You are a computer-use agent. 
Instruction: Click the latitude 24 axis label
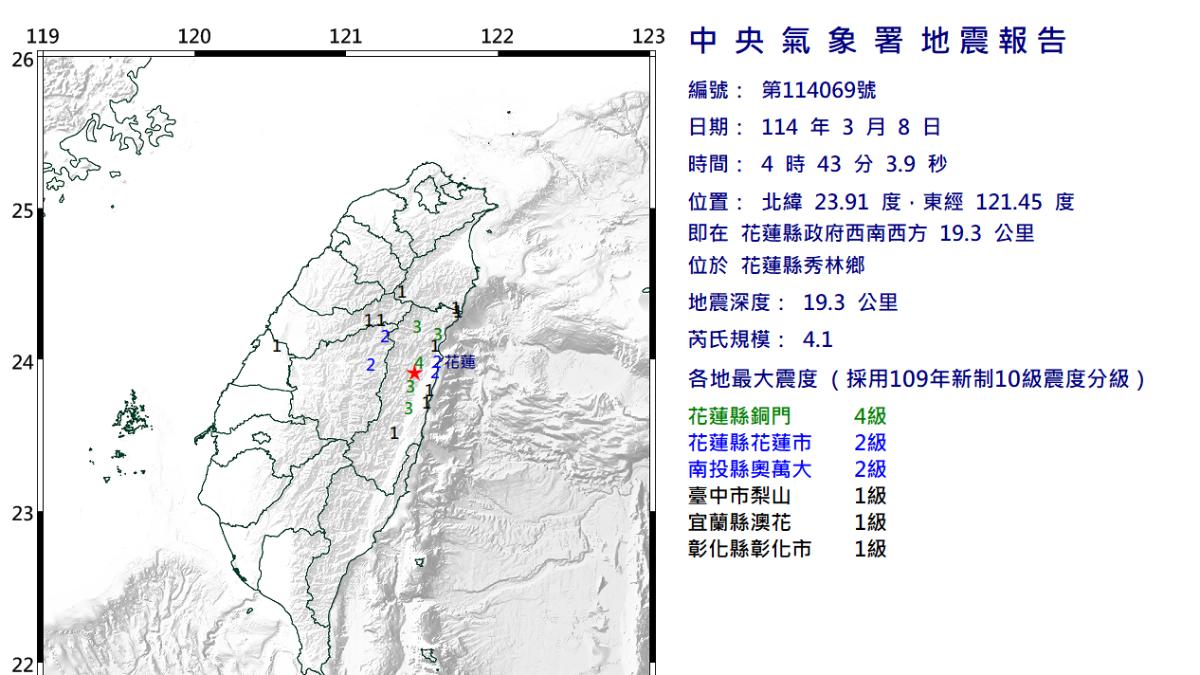coord(22,362)
